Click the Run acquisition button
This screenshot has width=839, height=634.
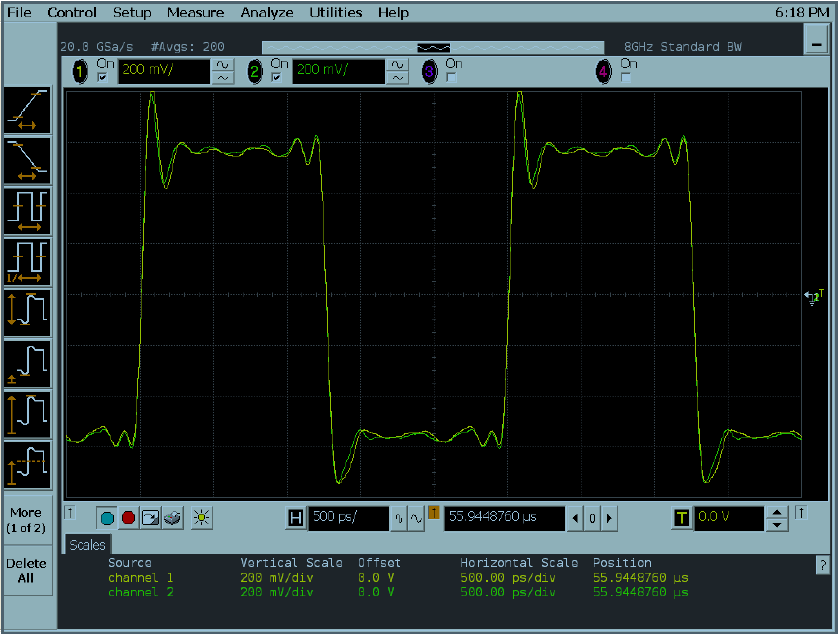108,518
